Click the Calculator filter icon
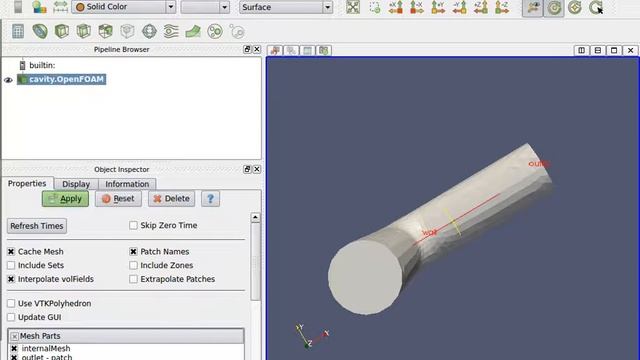Screen dimensions: 640x360 click(x=18, y=31)
